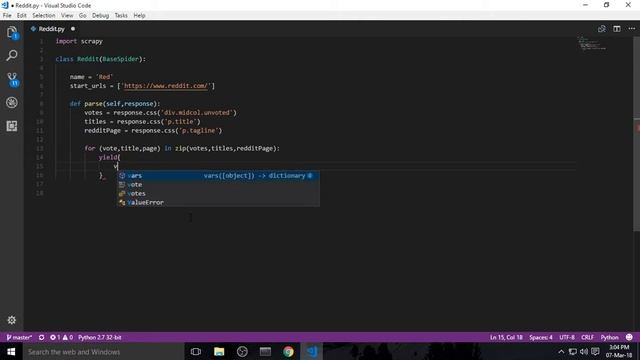The width and height of the screenshot is (640, 360).
Task: Choose the 'votes' autocomplete suggestion
Action: (x=218, y=193)
